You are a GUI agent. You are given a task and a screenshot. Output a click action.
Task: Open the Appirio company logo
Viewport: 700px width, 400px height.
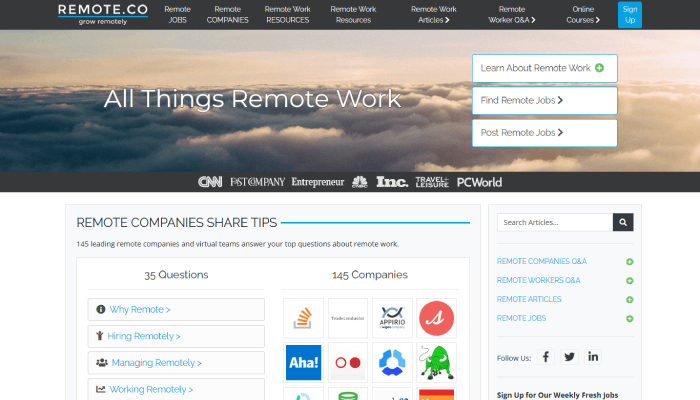click(x=392, y=318)
